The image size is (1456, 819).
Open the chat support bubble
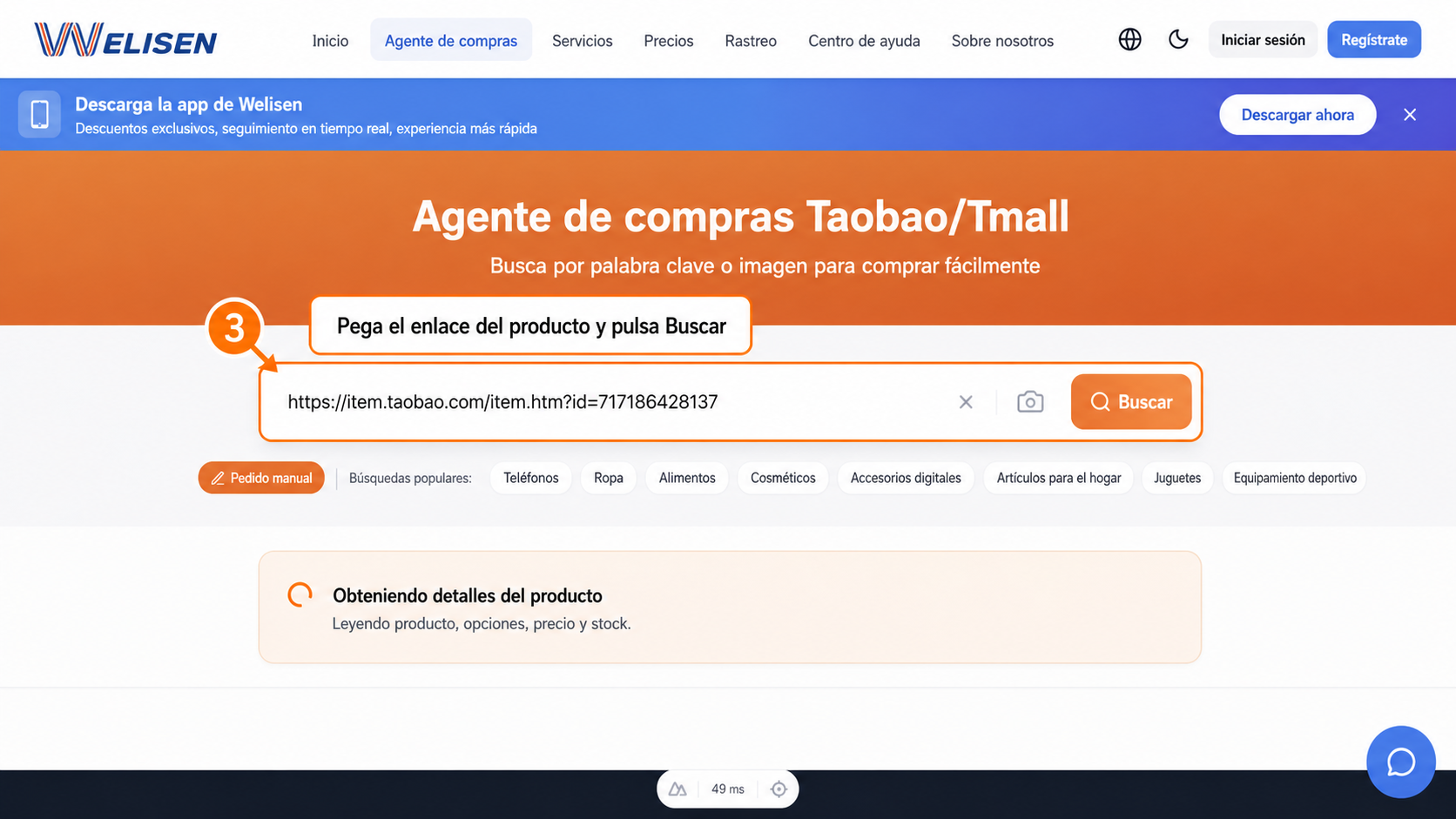pyautogui.click(x=1400, y=762)
